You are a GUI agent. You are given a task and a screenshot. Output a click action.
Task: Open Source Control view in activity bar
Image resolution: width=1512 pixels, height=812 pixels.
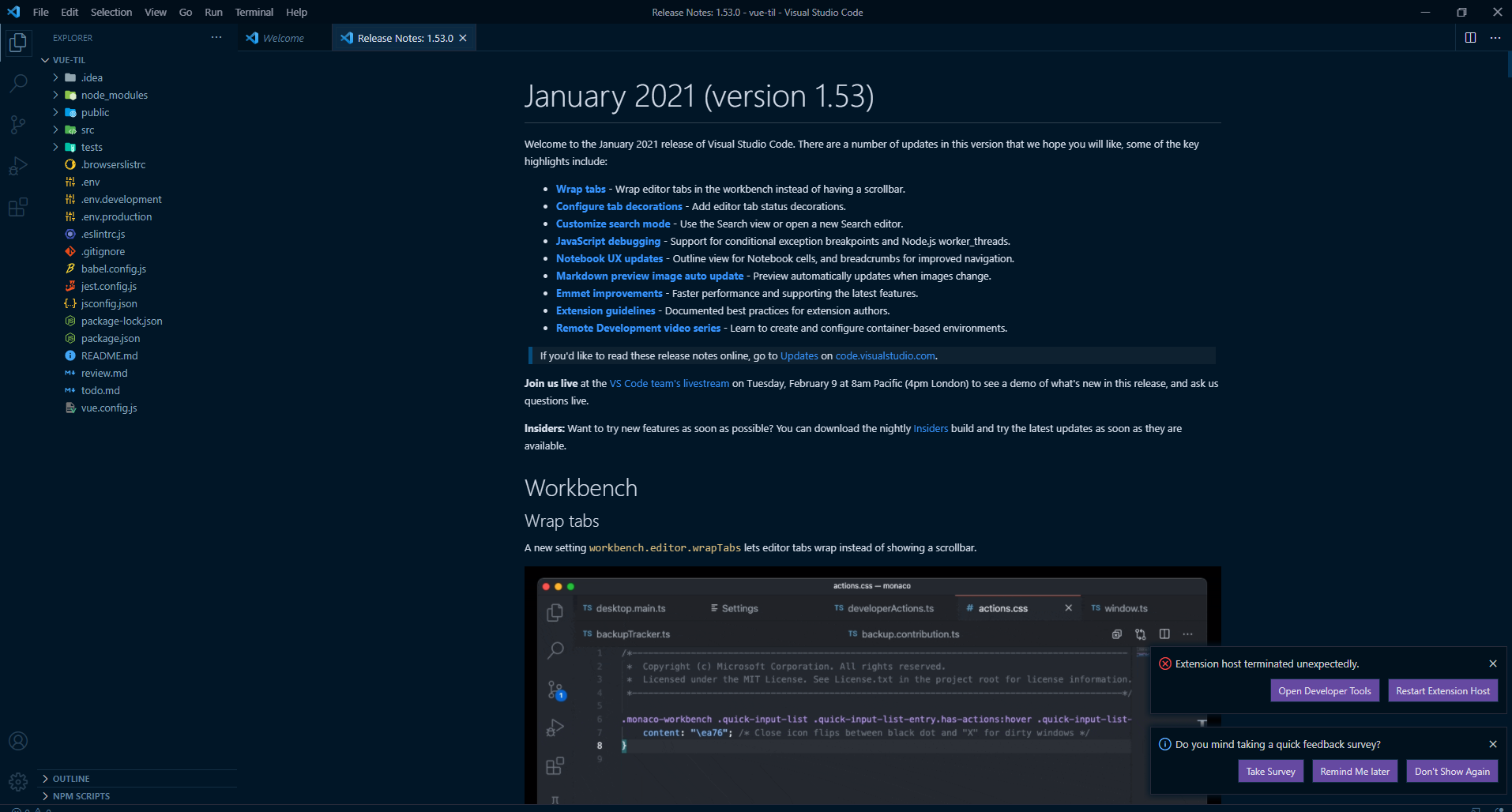click(x=18, y=124)
